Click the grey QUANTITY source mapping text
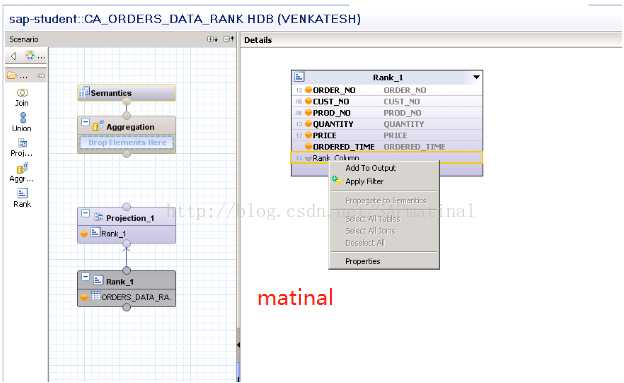This screenshot has height=383, width=624. pos(404,124)
